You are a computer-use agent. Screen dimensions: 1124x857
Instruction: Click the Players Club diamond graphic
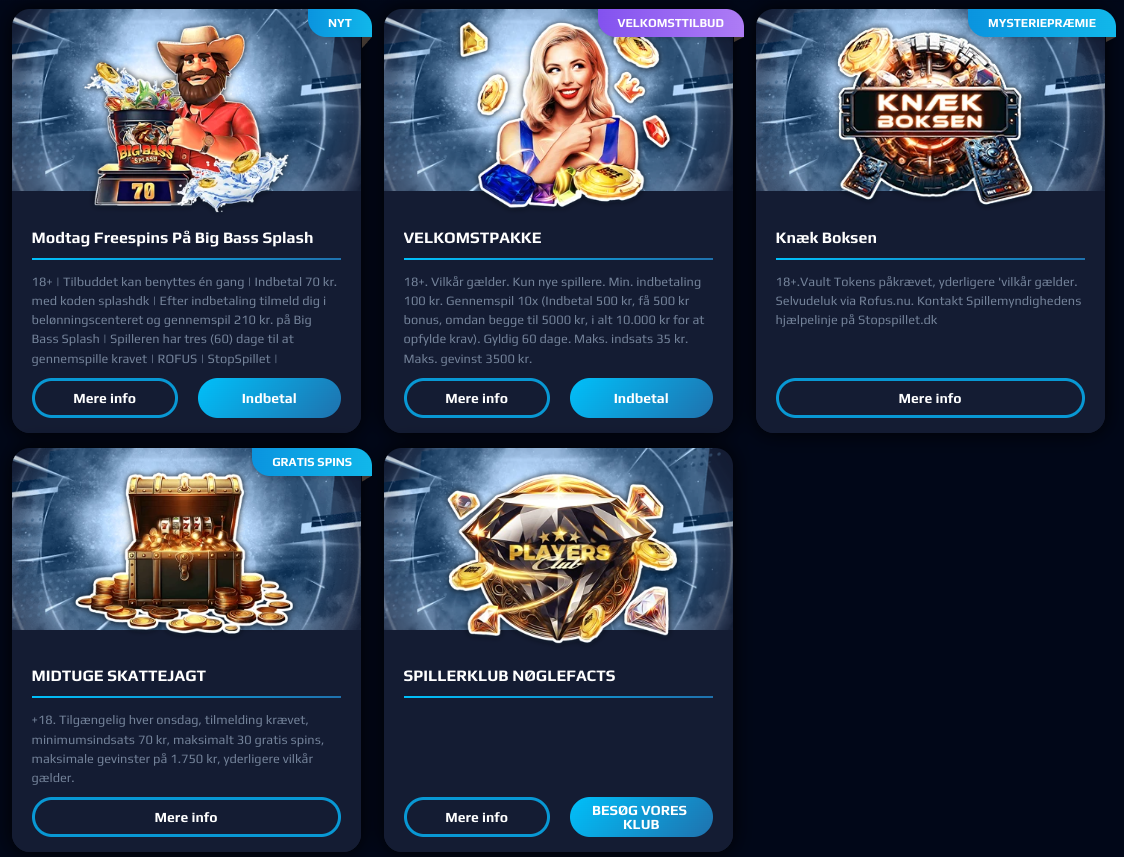coord(560,555)
